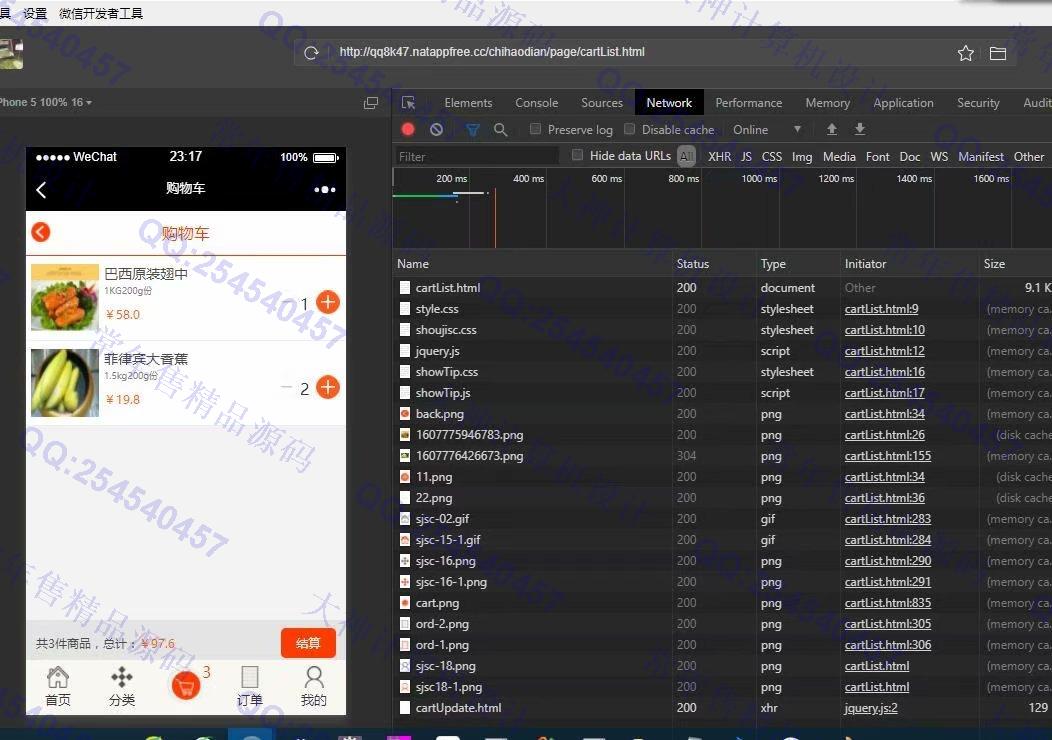Open the Sources tab

[602, 103]
